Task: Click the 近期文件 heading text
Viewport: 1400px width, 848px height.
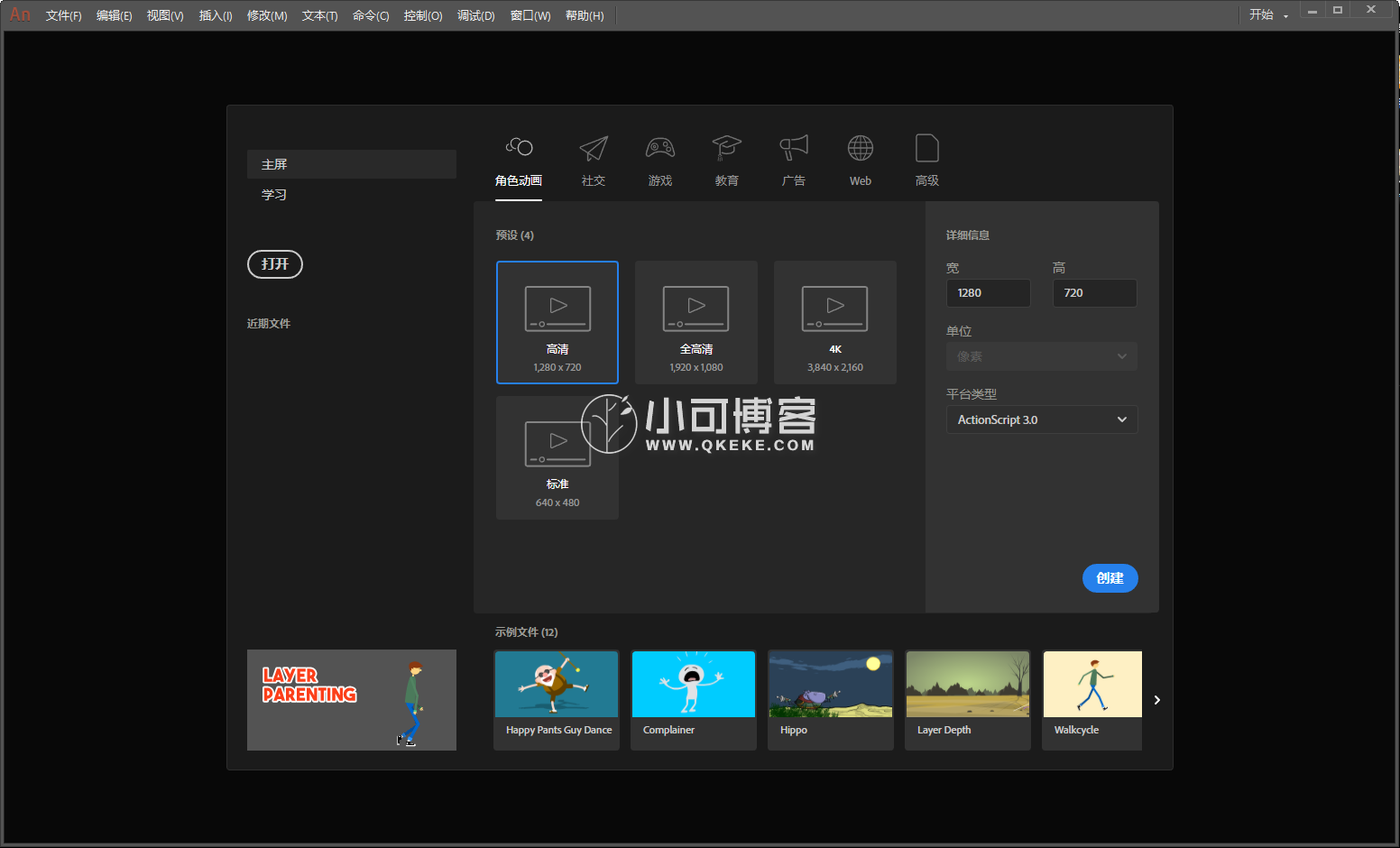Action: pyautogui.click(x=269, y=323)
